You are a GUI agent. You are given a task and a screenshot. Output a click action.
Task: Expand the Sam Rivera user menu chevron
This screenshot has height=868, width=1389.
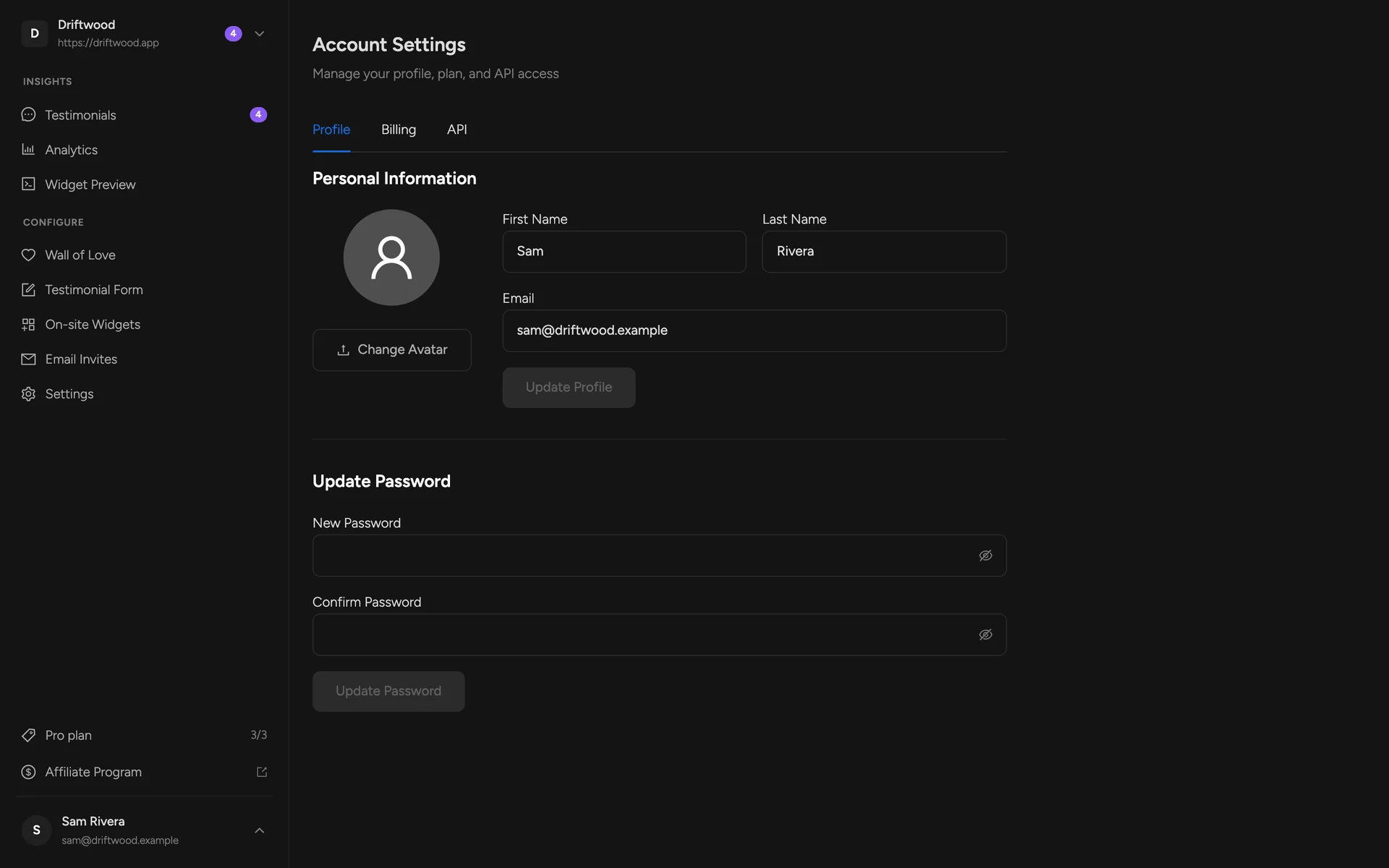(x=259, y=830)
